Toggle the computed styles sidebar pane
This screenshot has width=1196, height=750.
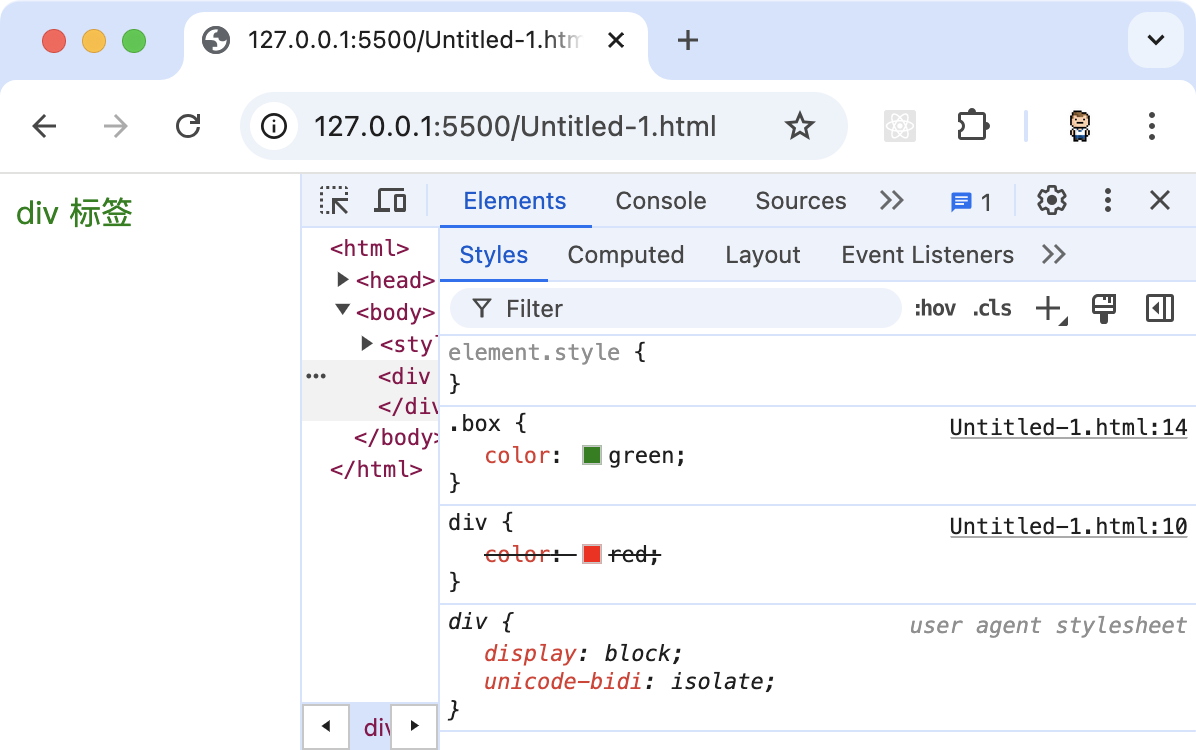click(1159, 309)
